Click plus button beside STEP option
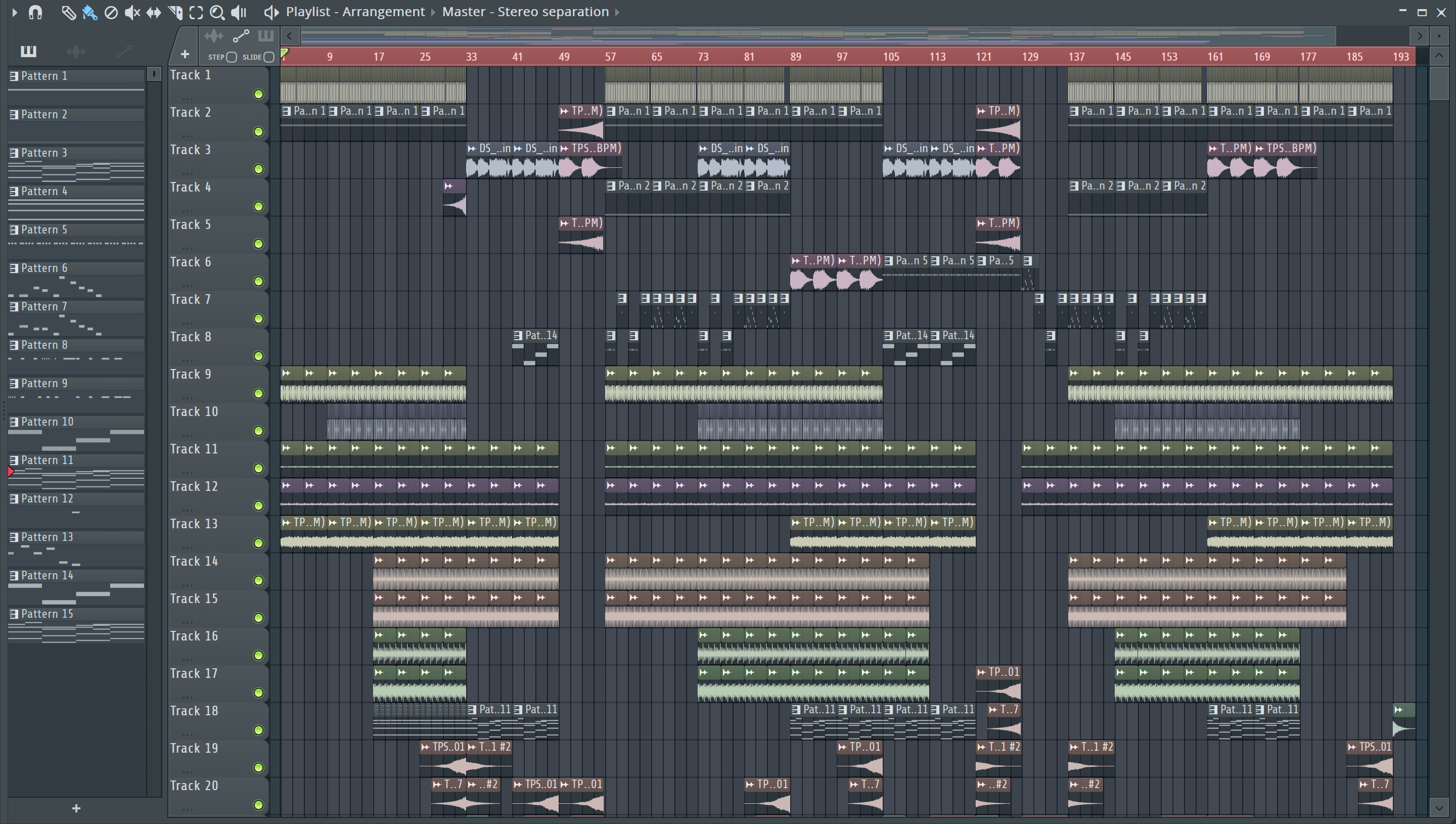The height and width of the screenshot is (824, 1456). coord(185,54)
